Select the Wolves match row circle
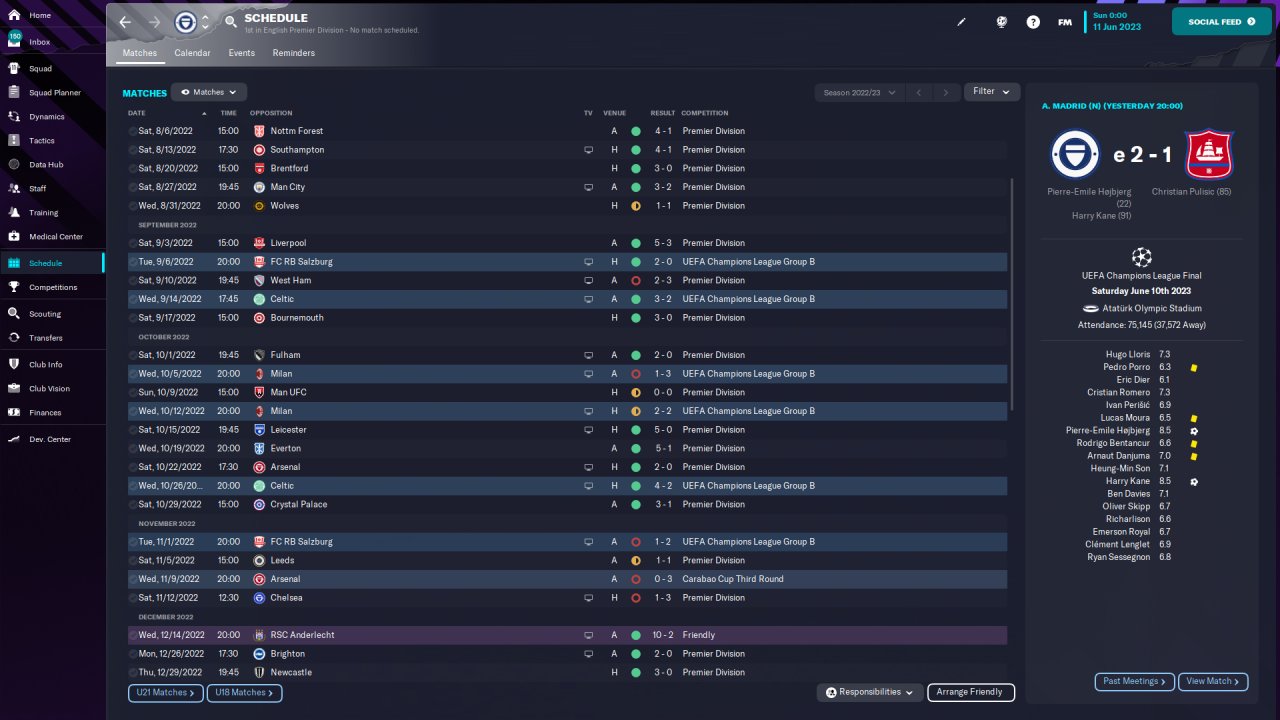The height and width of the screenshot is (720, 1280). coord(133,206)
